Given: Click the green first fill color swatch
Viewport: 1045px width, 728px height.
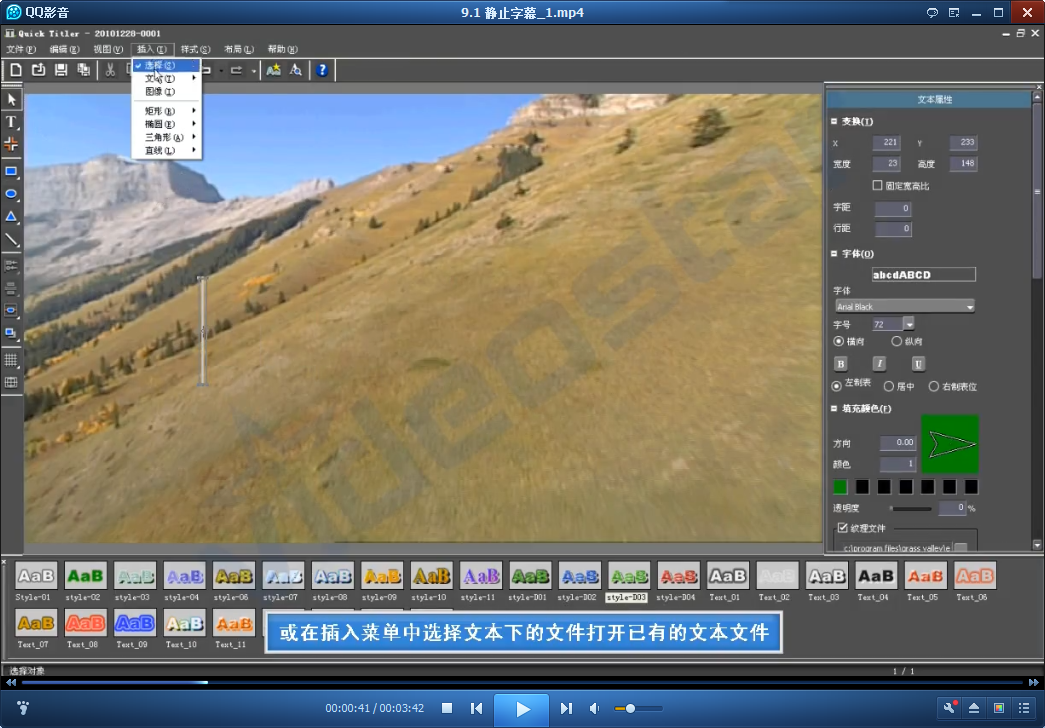Looking at the screenshot, I should coord(840,487).
